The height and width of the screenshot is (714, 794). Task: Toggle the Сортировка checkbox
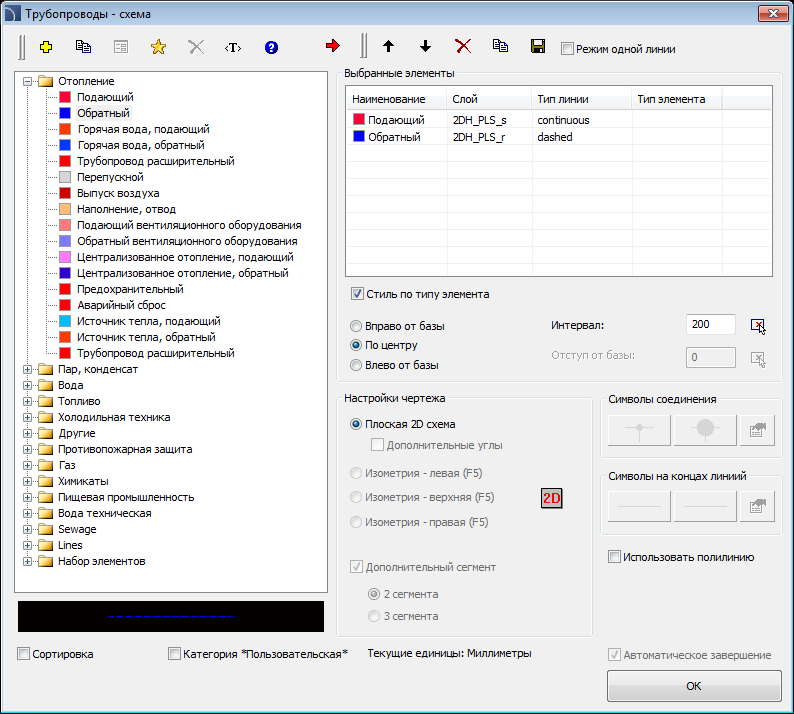point(23,654)
